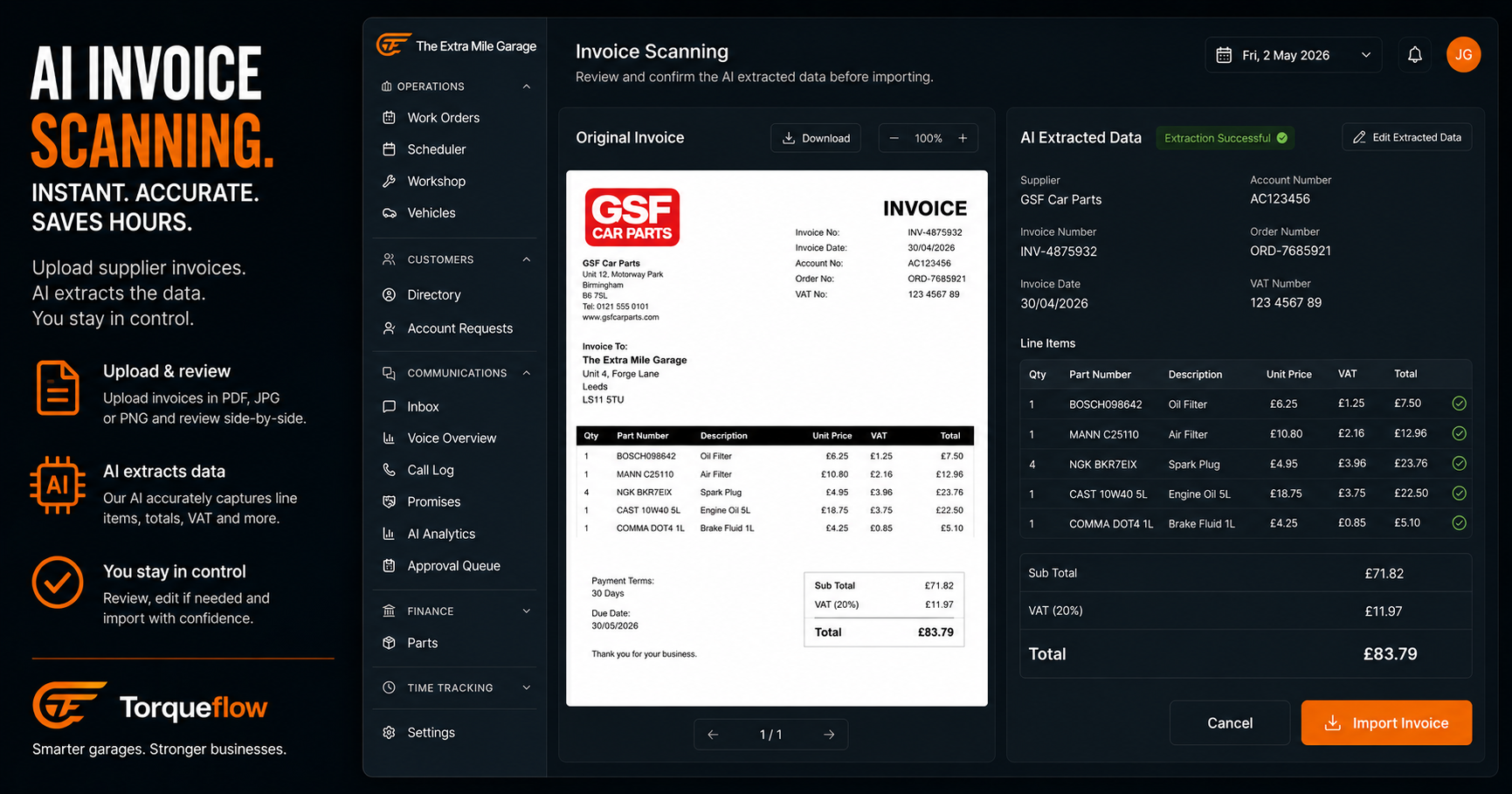
Task: Click Edit Extracted Data button
Action: 1406,137
